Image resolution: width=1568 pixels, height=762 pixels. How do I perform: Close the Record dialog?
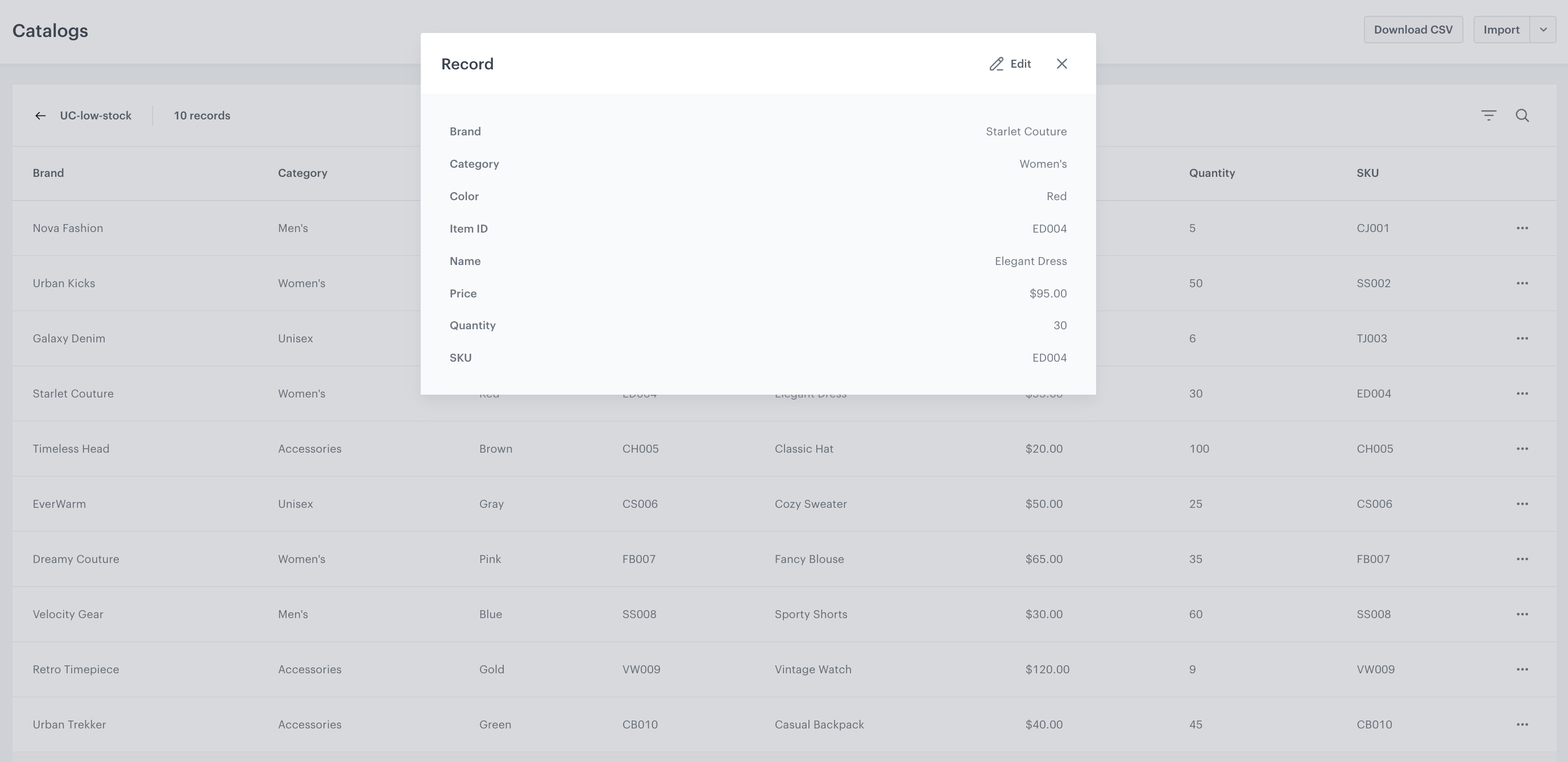1061,64
